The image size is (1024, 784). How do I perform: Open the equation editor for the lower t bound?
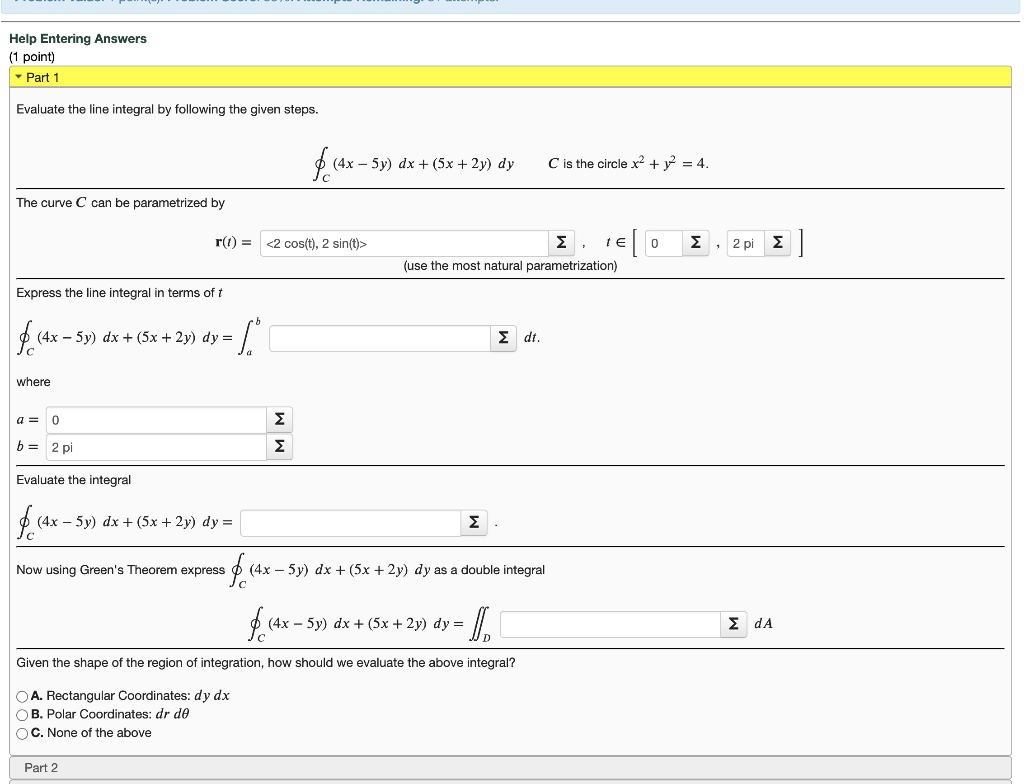point(694,242)
